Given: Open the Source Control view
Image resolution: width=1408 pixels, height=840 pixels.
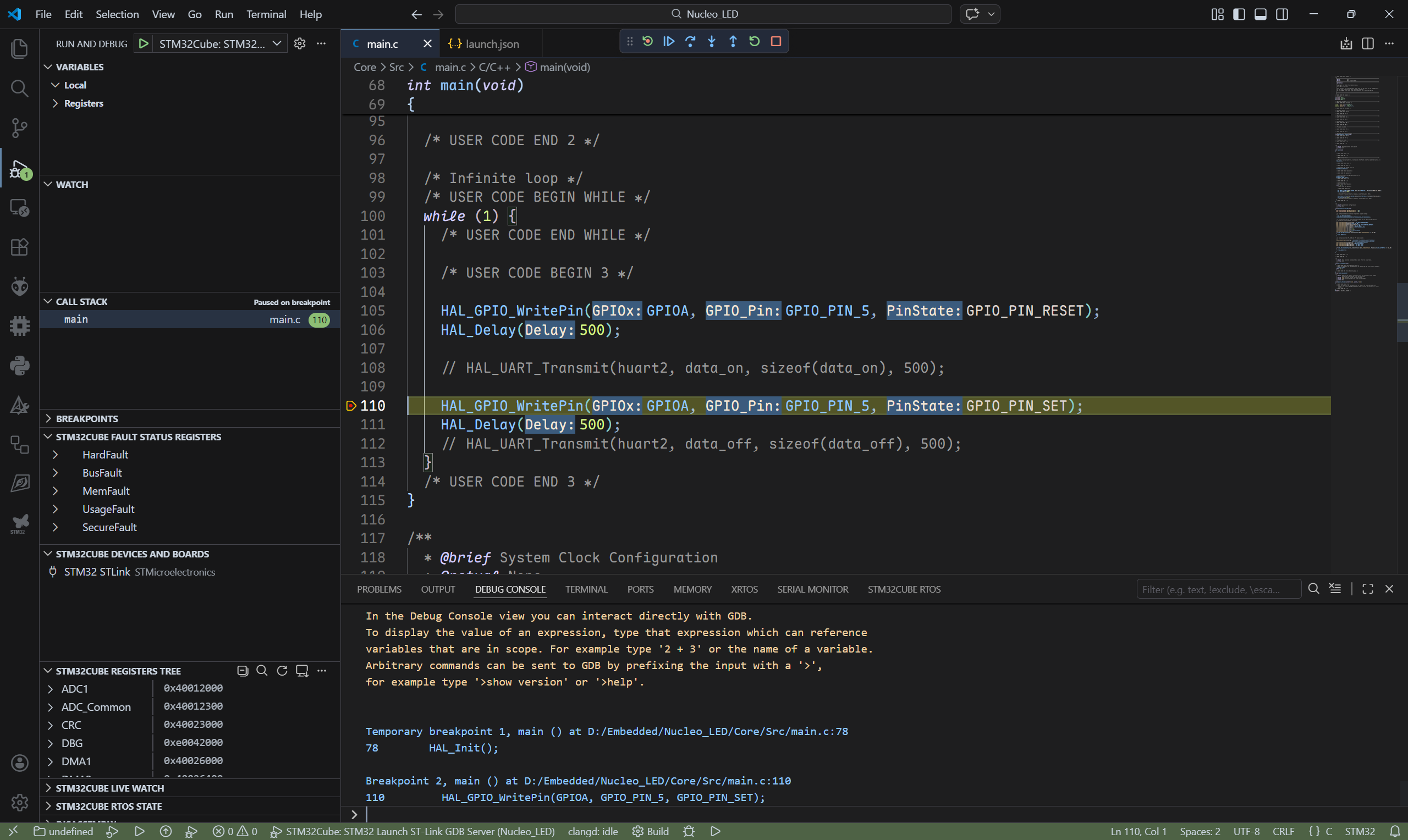Looking at the screenshot, I should click(x=19, y=128).
